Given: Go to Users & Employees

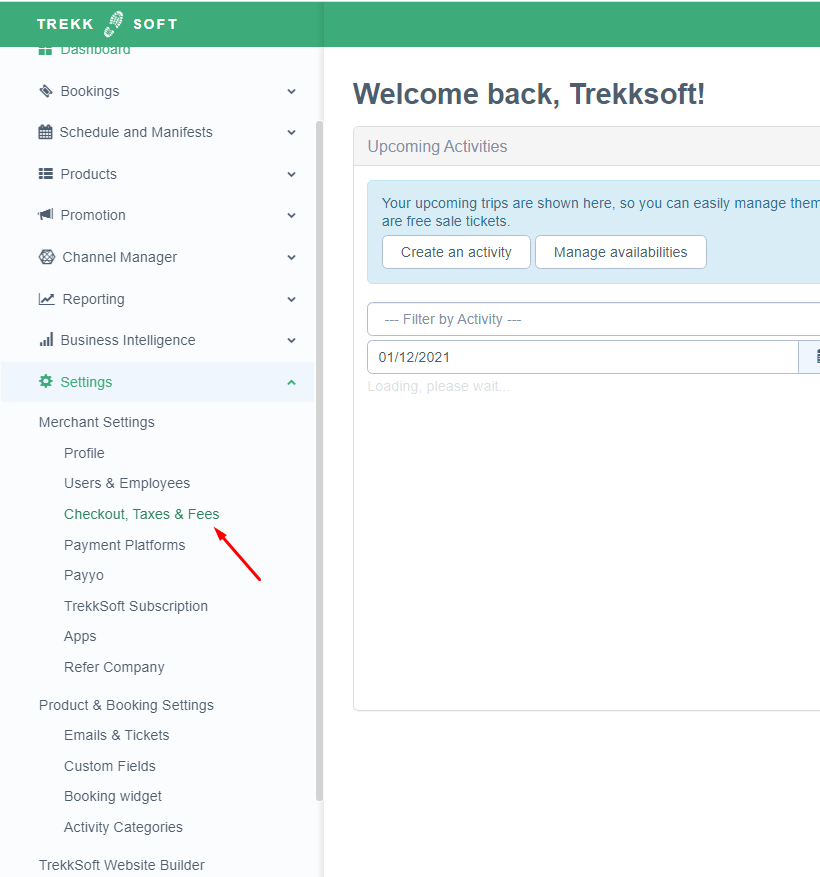Looking at the screenshot, I should pos(127,483).
